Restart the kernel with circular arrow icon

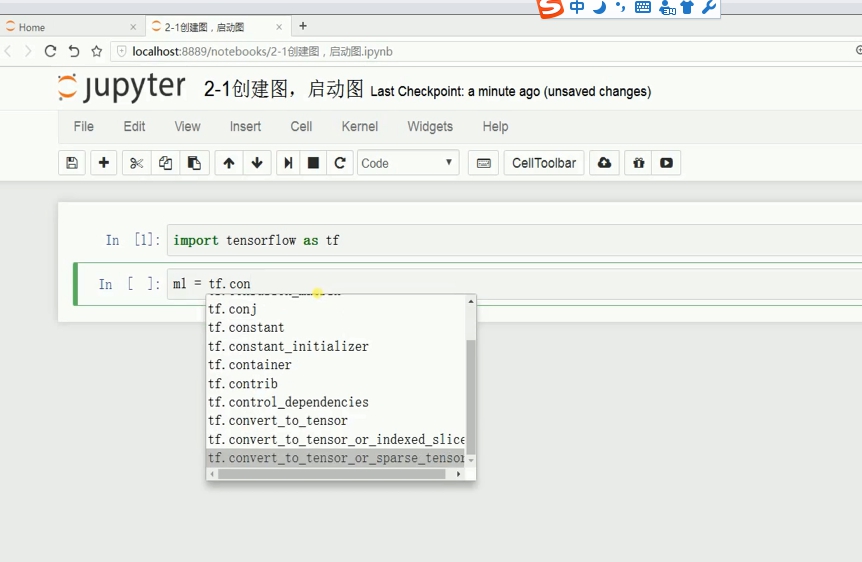[x=340, y=163]
